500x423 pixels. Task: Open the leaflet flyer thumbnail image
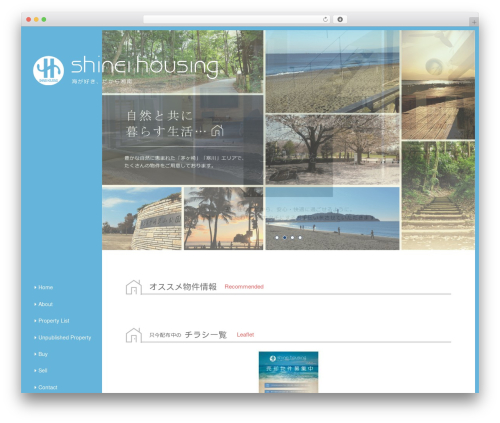tap(288, 372)
